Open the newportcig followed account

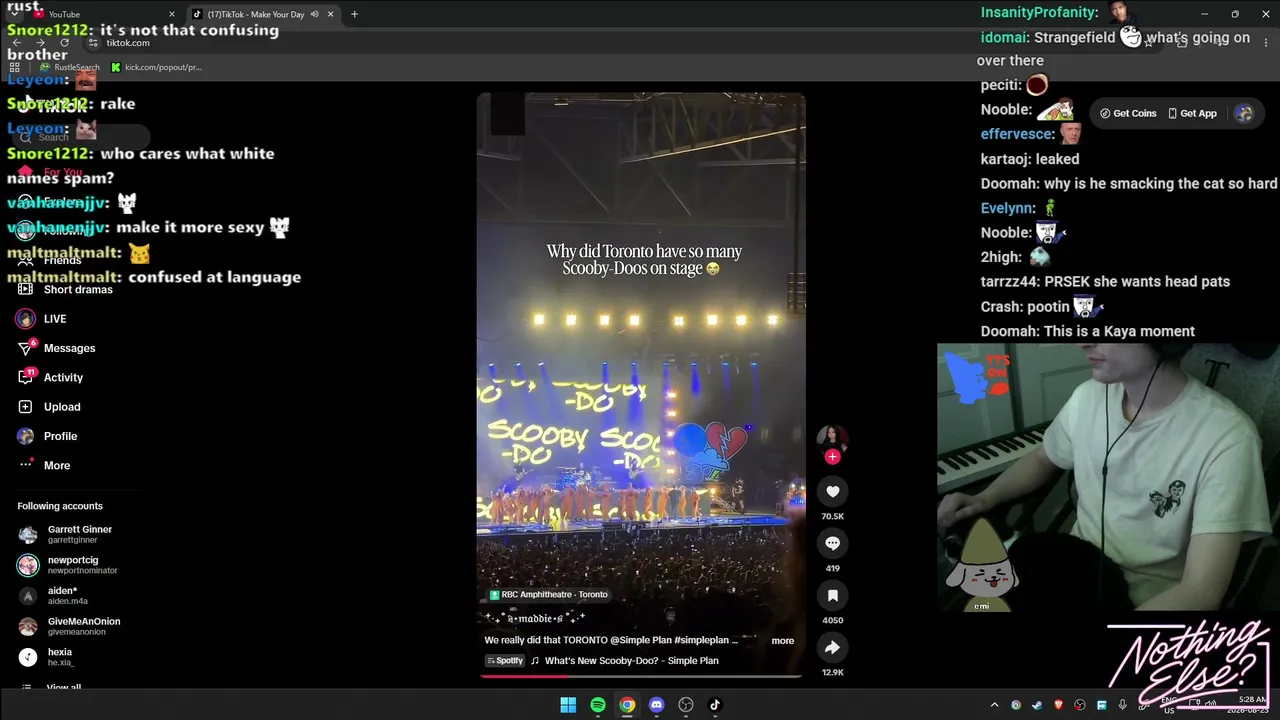(x=68, y=565)
